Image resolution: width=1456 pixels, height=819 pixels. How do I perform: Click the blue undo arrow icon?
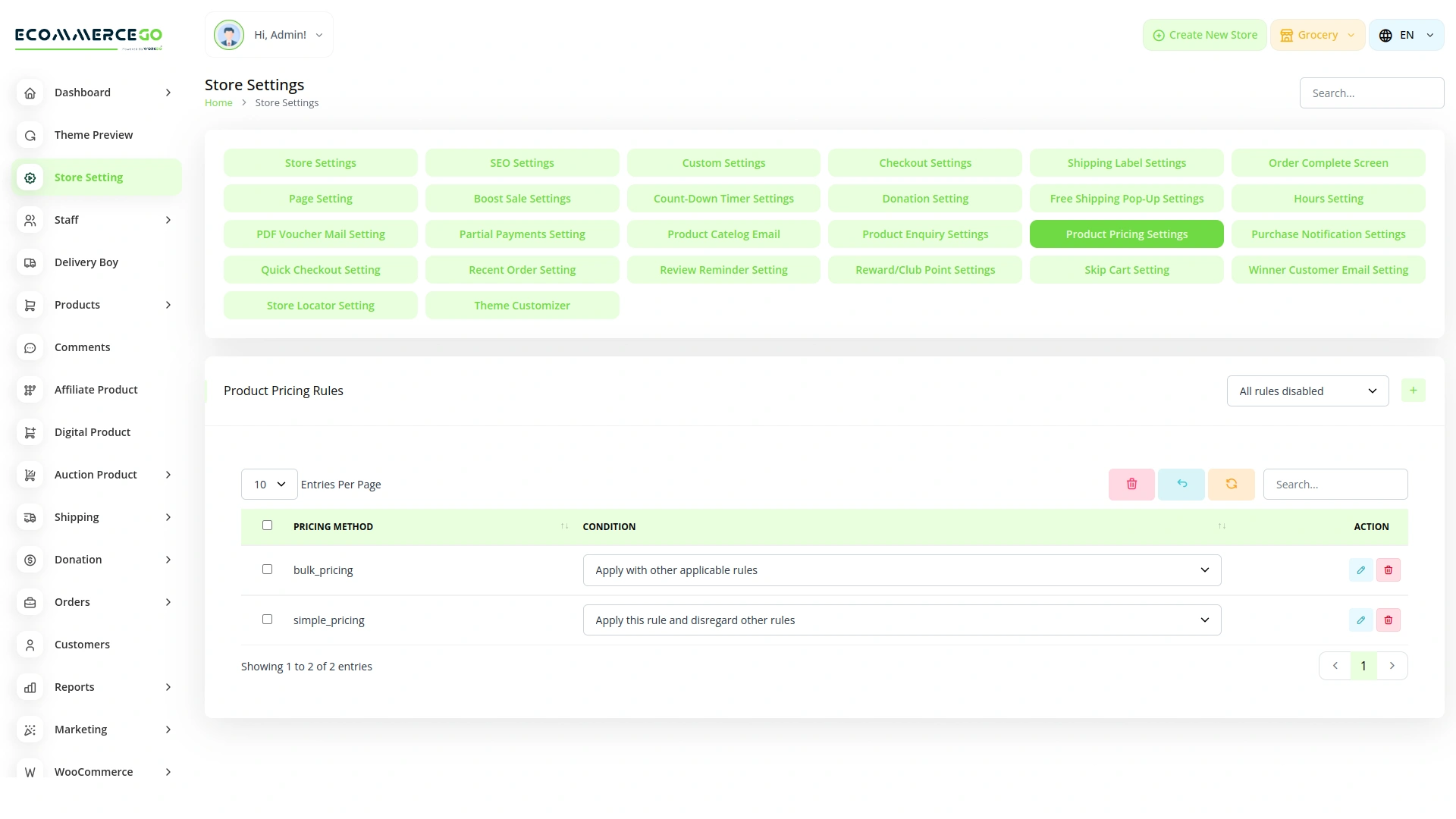1181,484
